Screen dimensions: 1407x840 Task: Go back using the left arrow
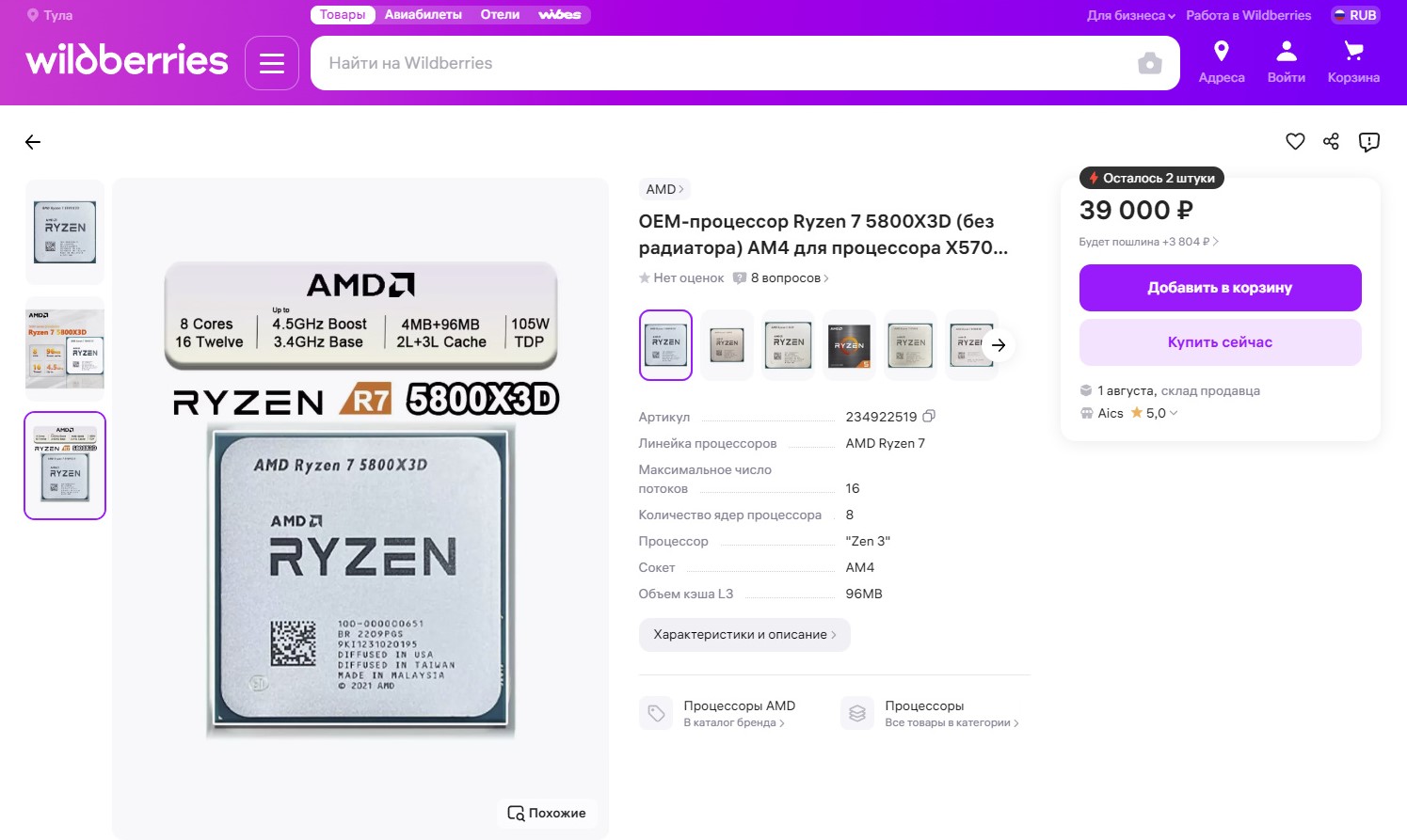pos(33,142)
